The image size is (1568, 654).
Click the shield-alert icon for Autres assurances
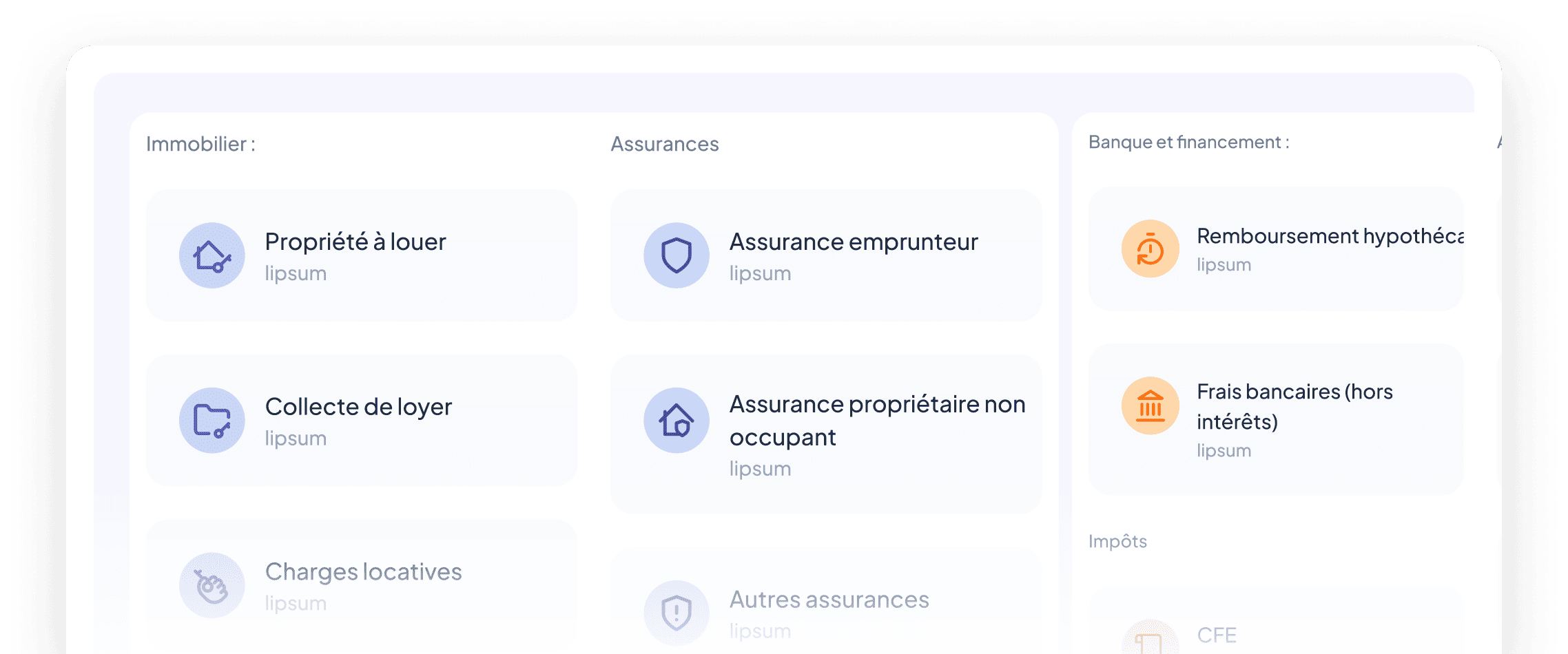click(x=677, y=613)
